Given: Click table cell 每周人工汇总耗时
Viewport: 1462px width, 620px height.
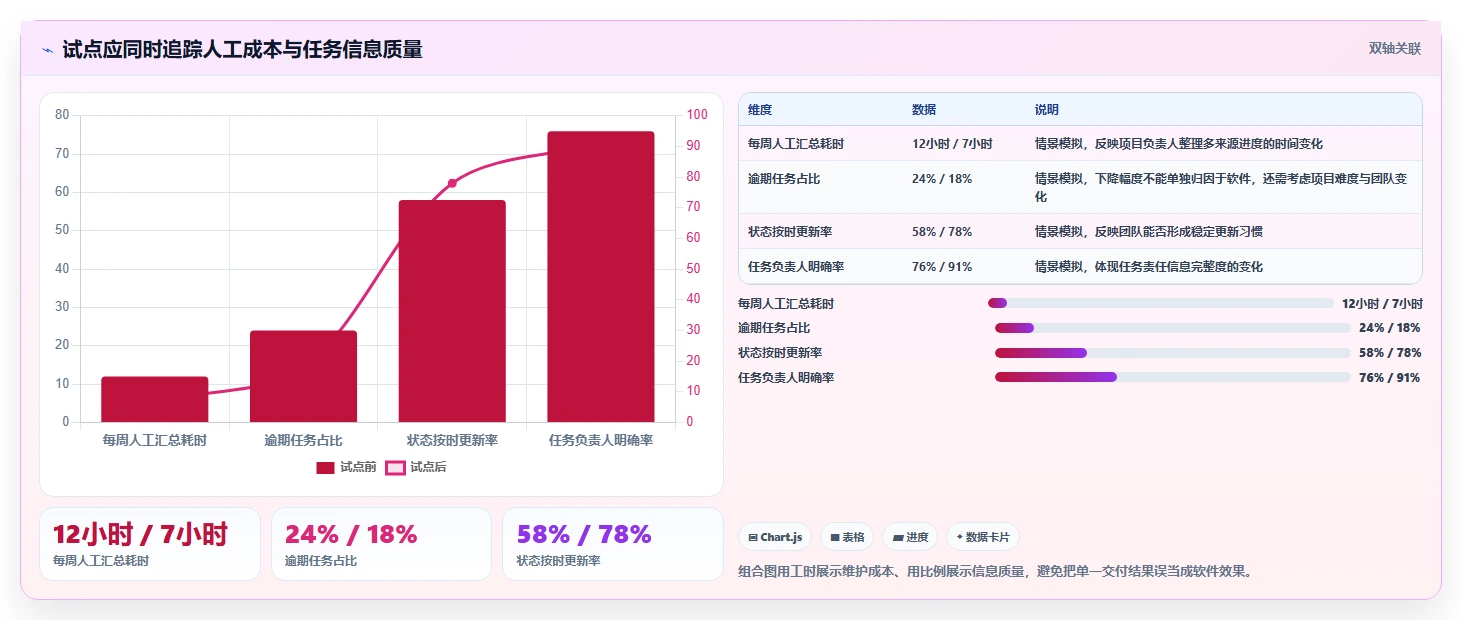Looking at the screenshot, I should [796, 144].
